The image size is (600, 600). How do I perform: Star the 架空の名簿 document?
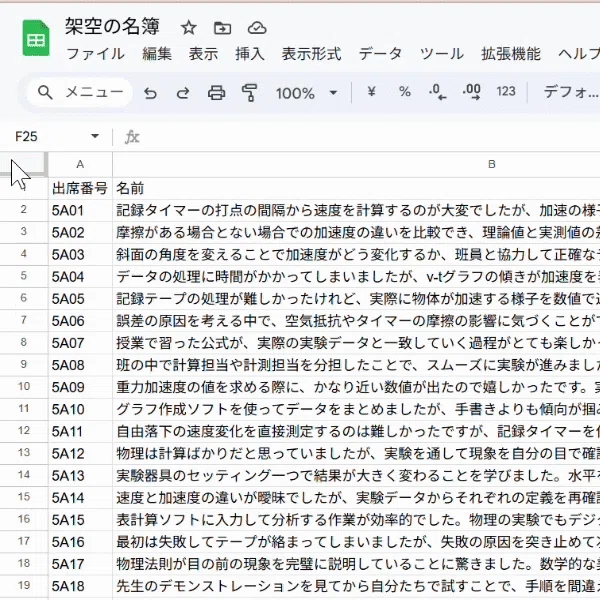click(188, 28)
